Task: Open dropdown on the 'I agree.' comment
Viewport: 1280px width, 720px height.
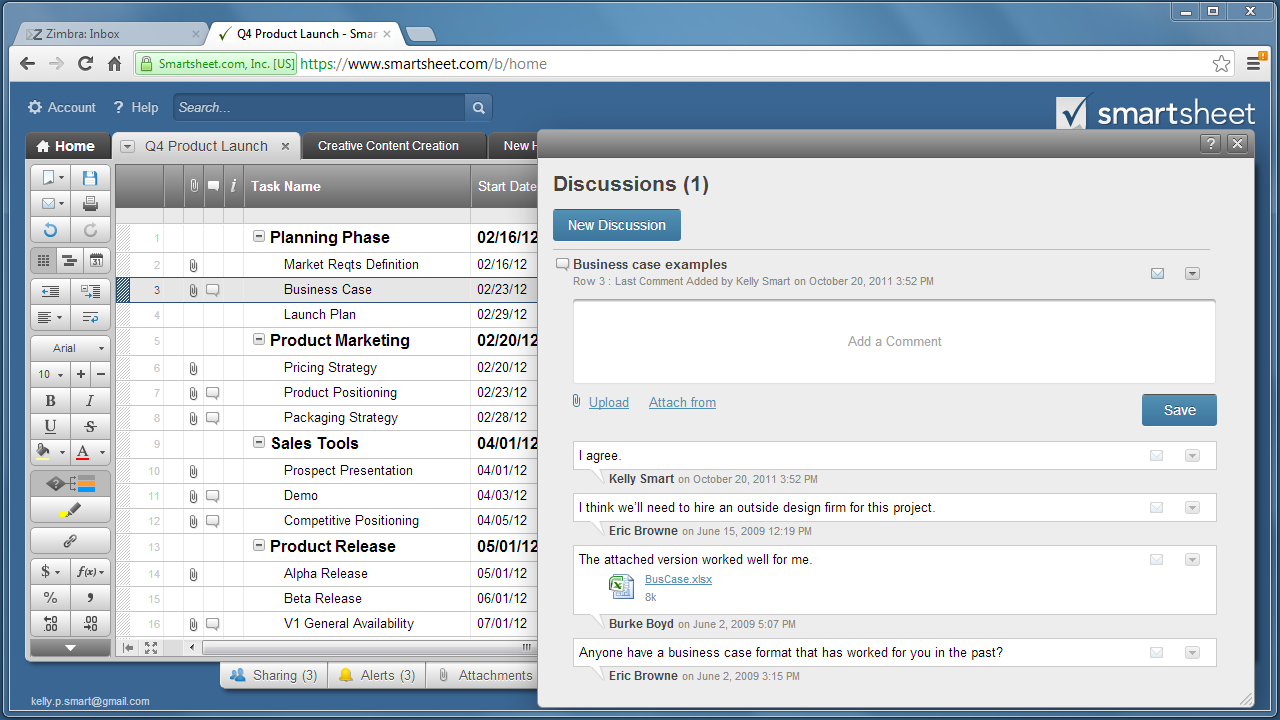Action: (x=1192, y=455)
